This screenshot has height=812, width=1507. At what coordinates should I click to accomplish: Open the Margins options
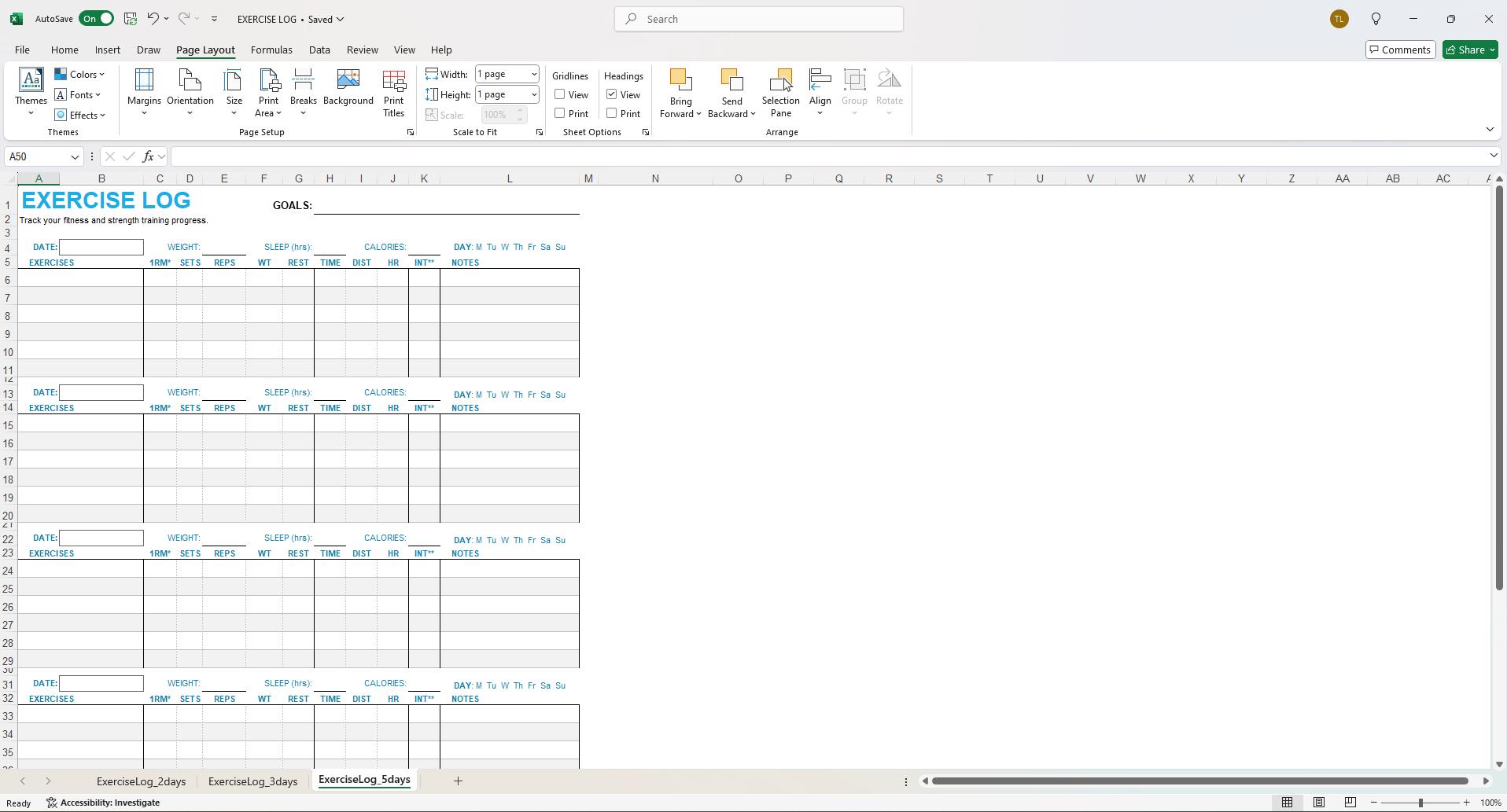[x=144, y=93]
